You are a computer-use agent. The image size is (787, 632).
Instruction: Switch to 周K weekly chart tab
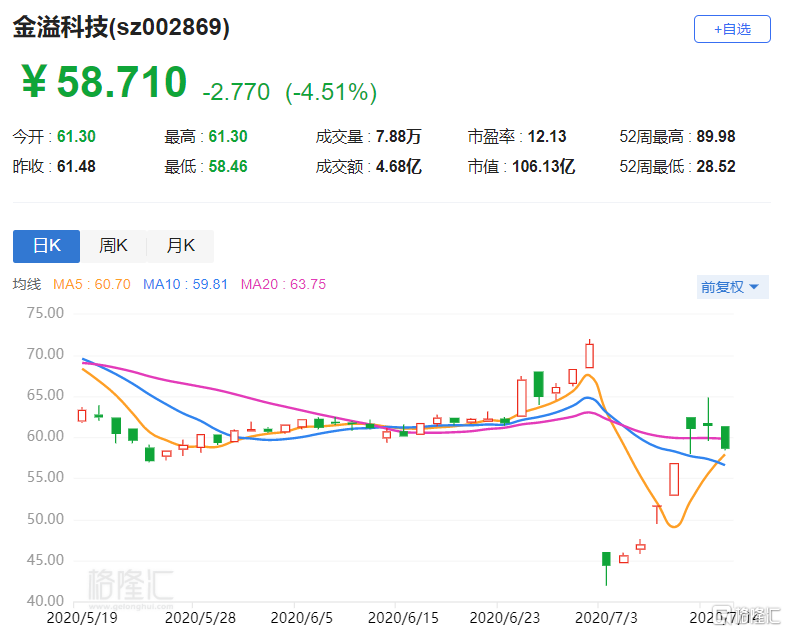click(113, 246)
